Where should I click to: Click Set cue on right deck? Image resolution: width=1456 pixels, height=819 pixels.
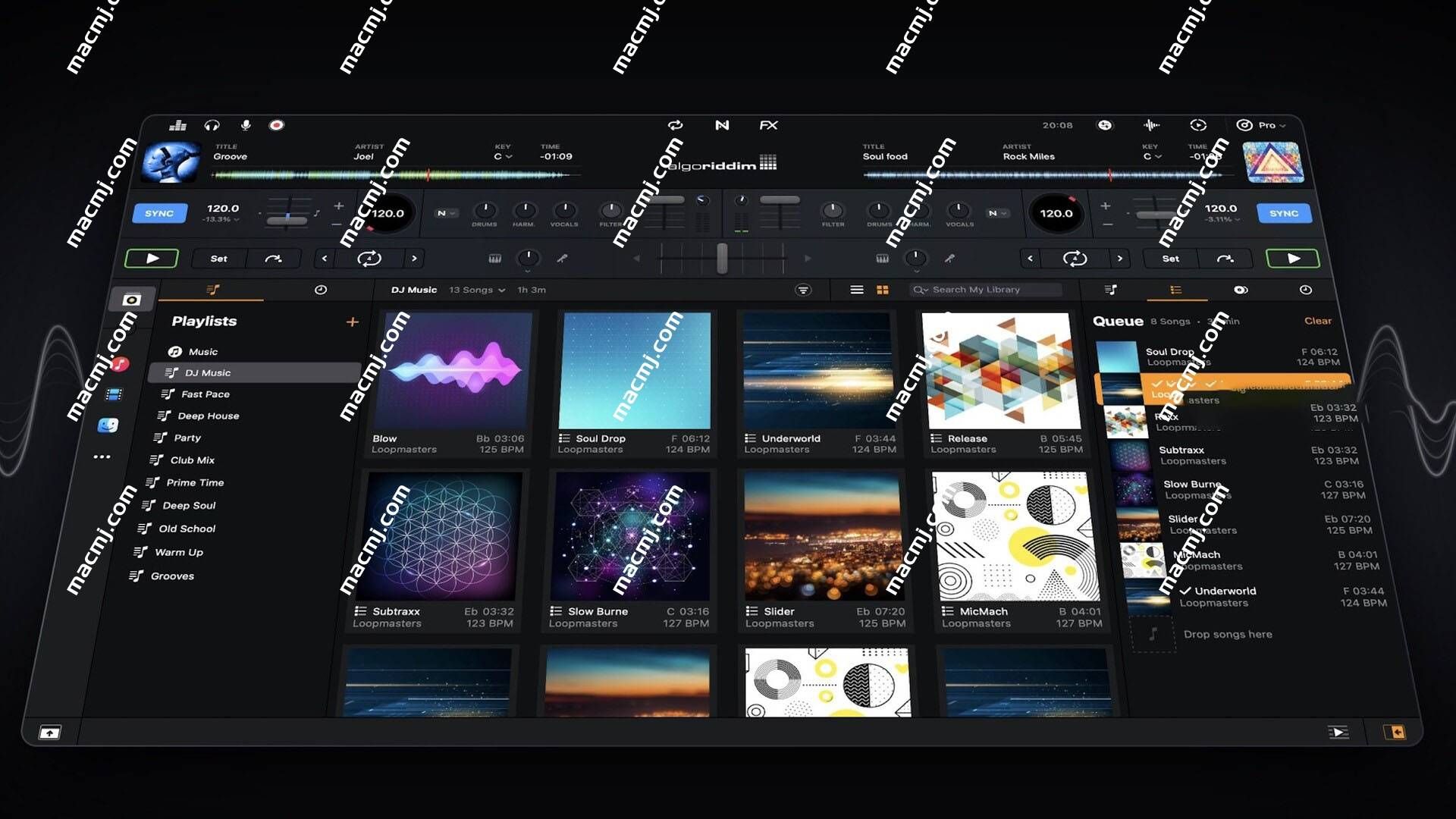pos(1170,259)
